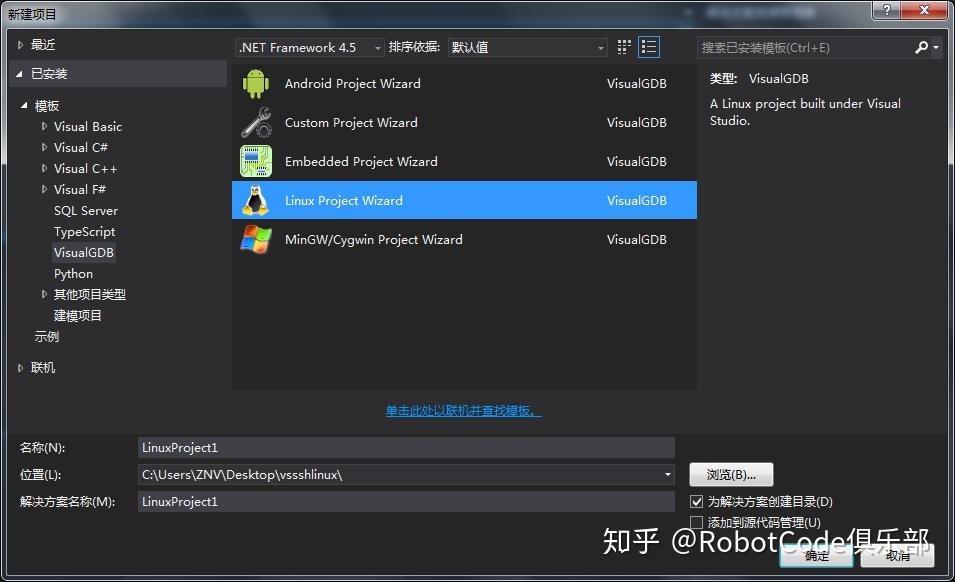Select the MinGW/Cygwin Project Wizard icon

tap(256, 239)
